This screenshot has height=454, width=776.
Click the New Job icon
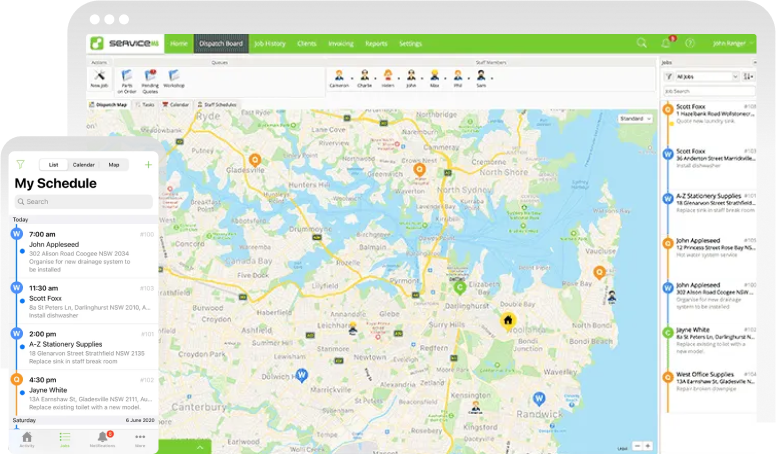(x=99, y=78)
